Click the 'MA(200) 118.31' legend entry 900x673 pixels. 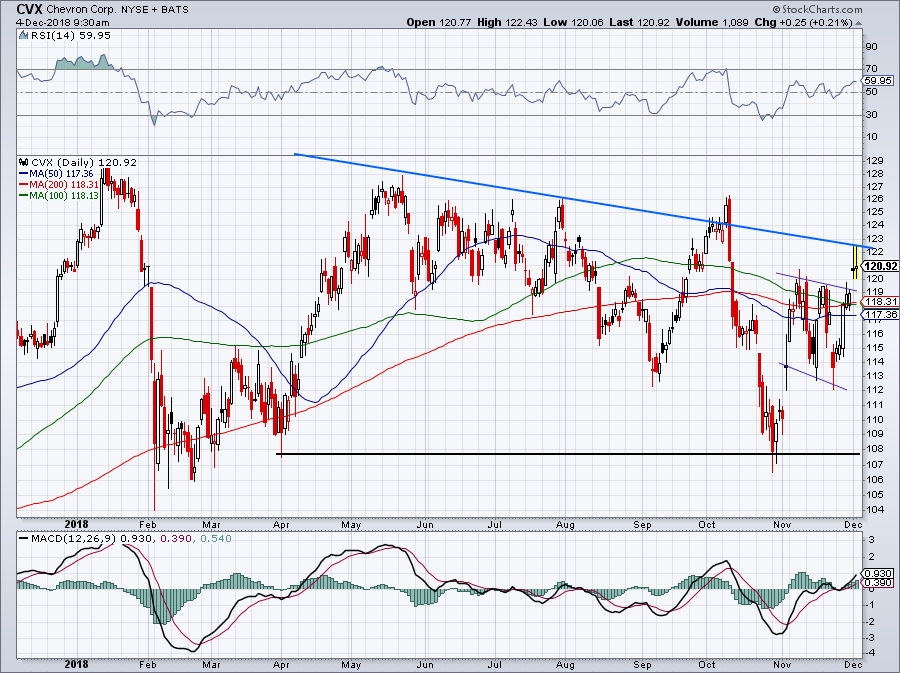pyautogui.click(x=64, y=185)
